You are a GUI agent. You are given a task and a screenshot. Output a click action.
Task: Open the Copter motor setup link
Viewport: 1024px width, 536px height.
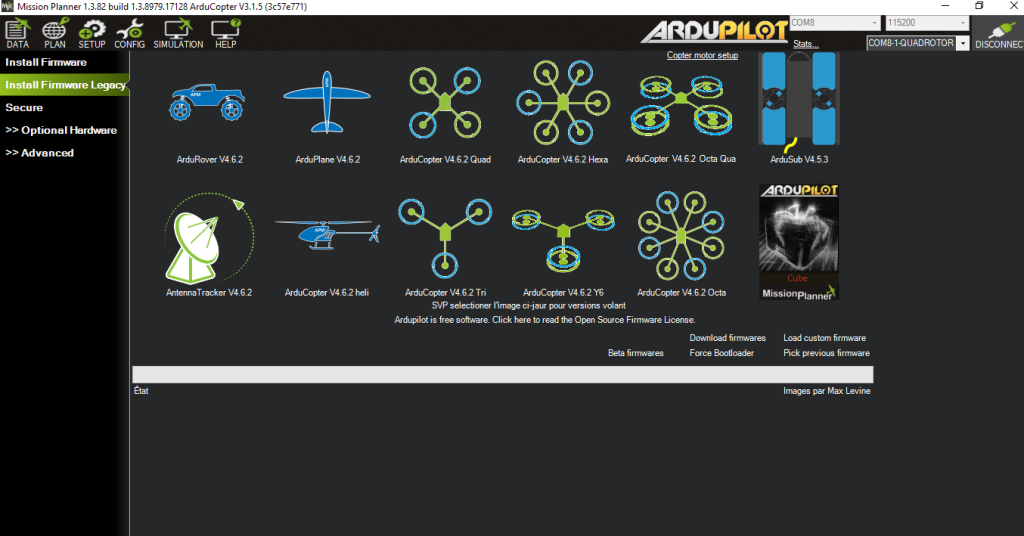[x=702, y=55]
